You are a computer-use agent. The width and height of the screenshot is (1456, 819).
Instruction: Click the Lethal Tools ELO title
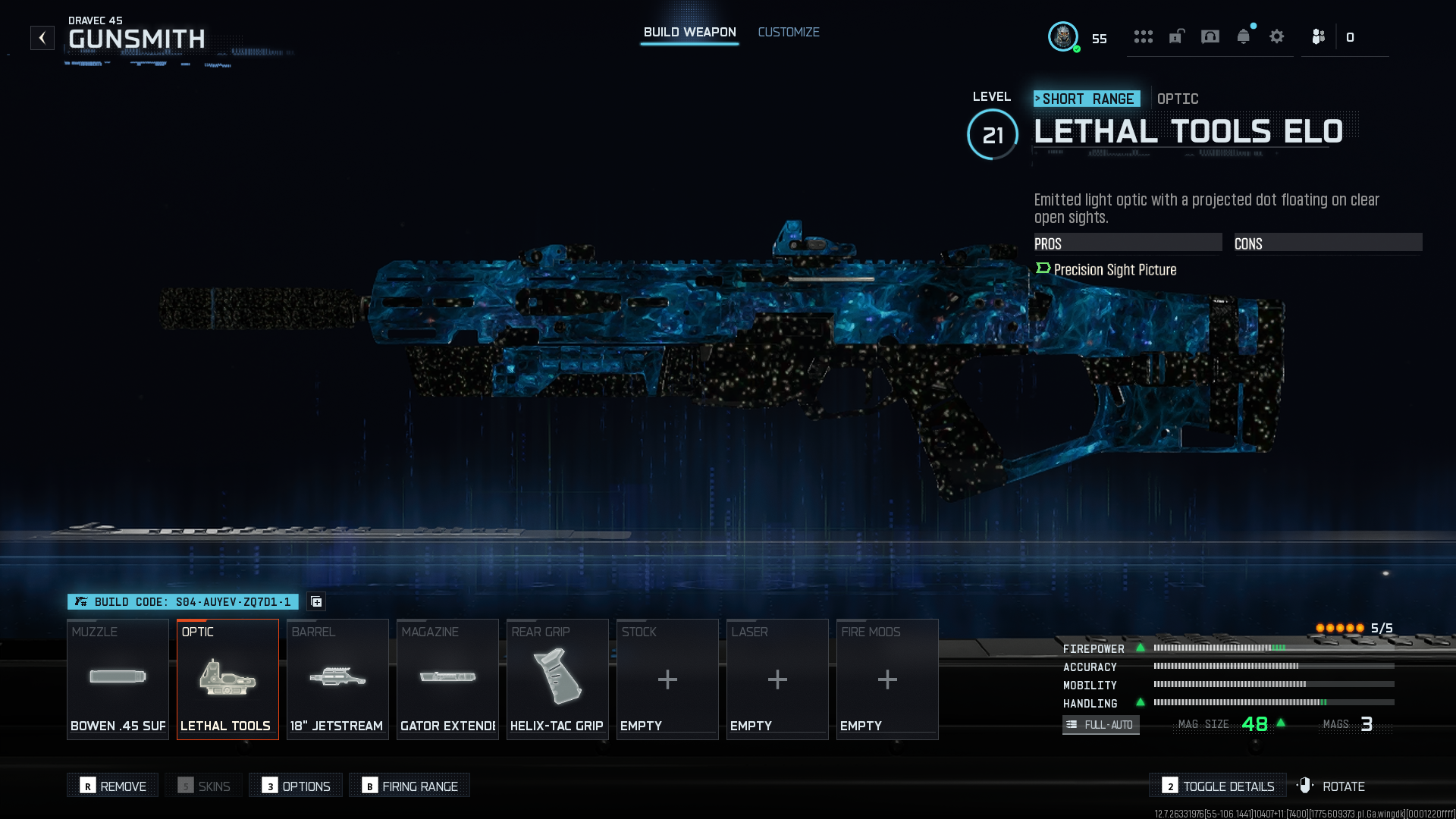coord(1188,132)
